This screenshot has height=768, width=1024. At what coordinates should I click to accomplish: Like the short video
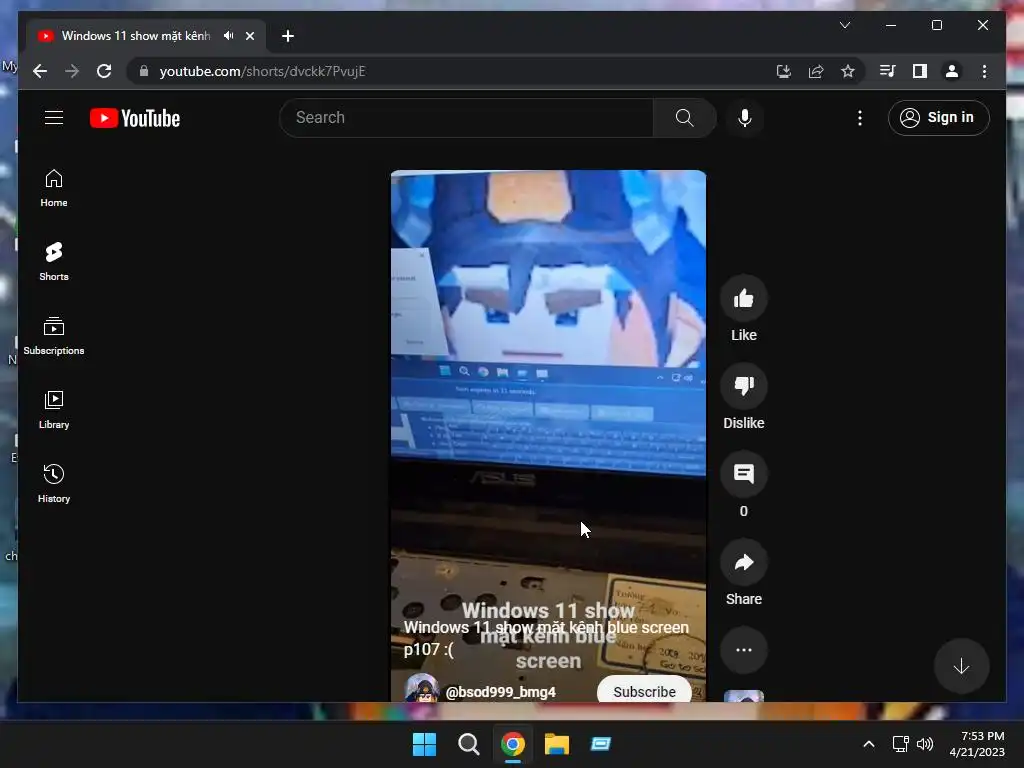tap(743, 298)
